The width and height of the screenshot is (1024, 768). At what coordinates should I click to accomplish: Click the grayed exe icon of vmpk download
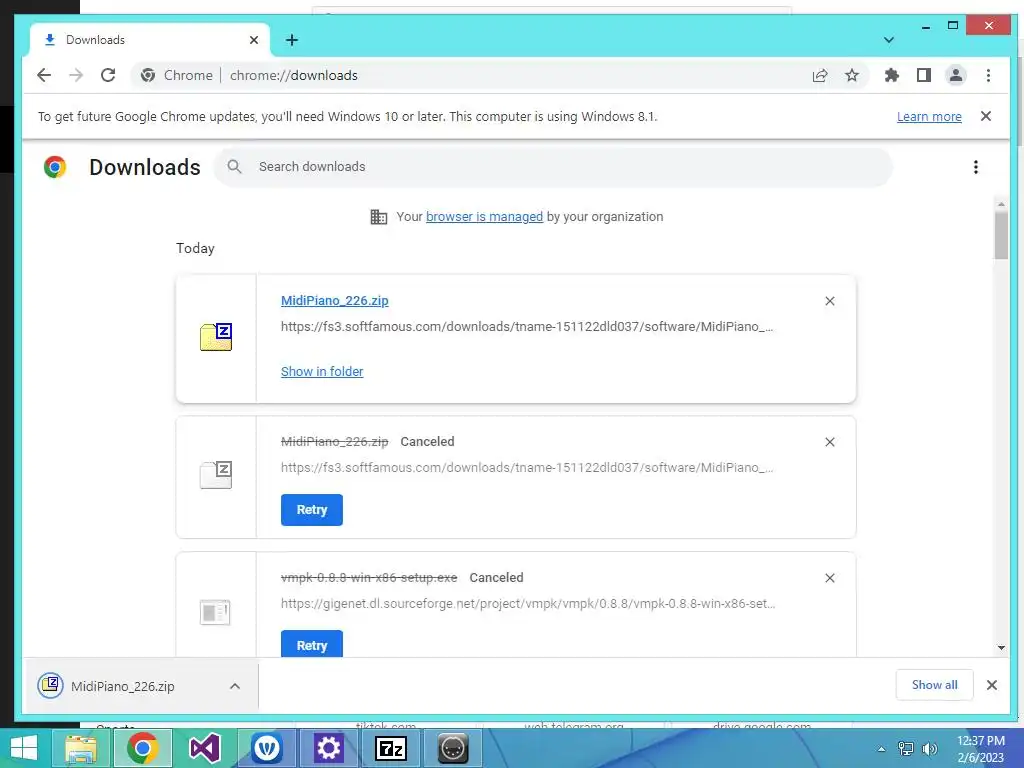(x=215, y=612)
